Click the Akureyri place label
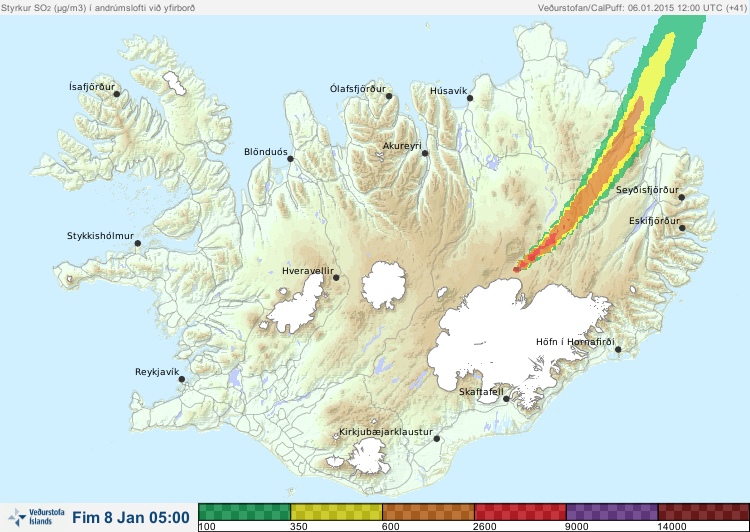750x532 pixels. point(402,146)
